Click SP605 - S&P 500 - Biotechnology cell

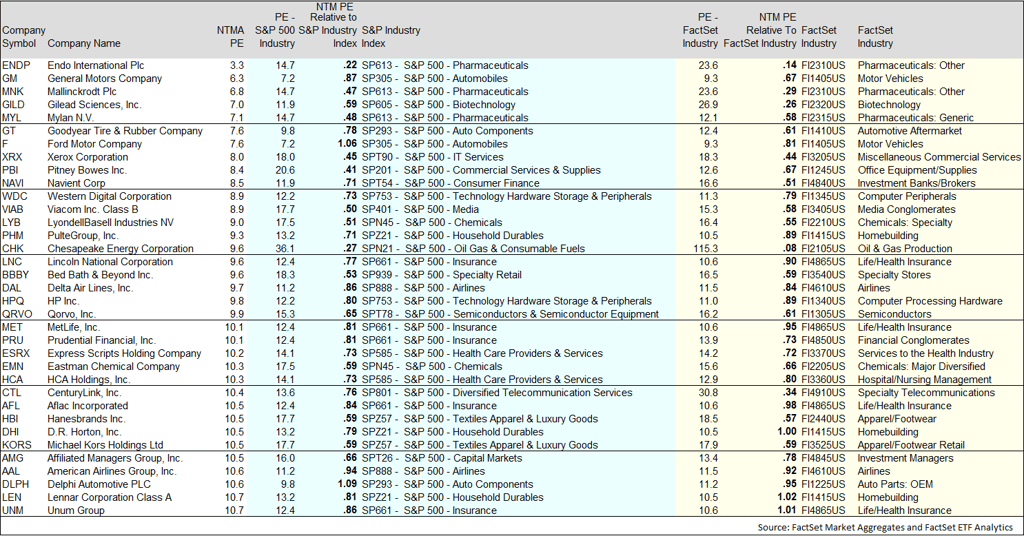[x=438, y=104]
